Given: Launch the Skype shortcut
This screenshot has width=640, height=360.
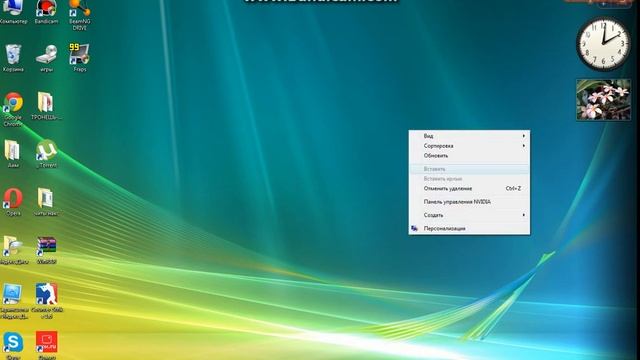Looking at the screenshot, I should 13,345.
